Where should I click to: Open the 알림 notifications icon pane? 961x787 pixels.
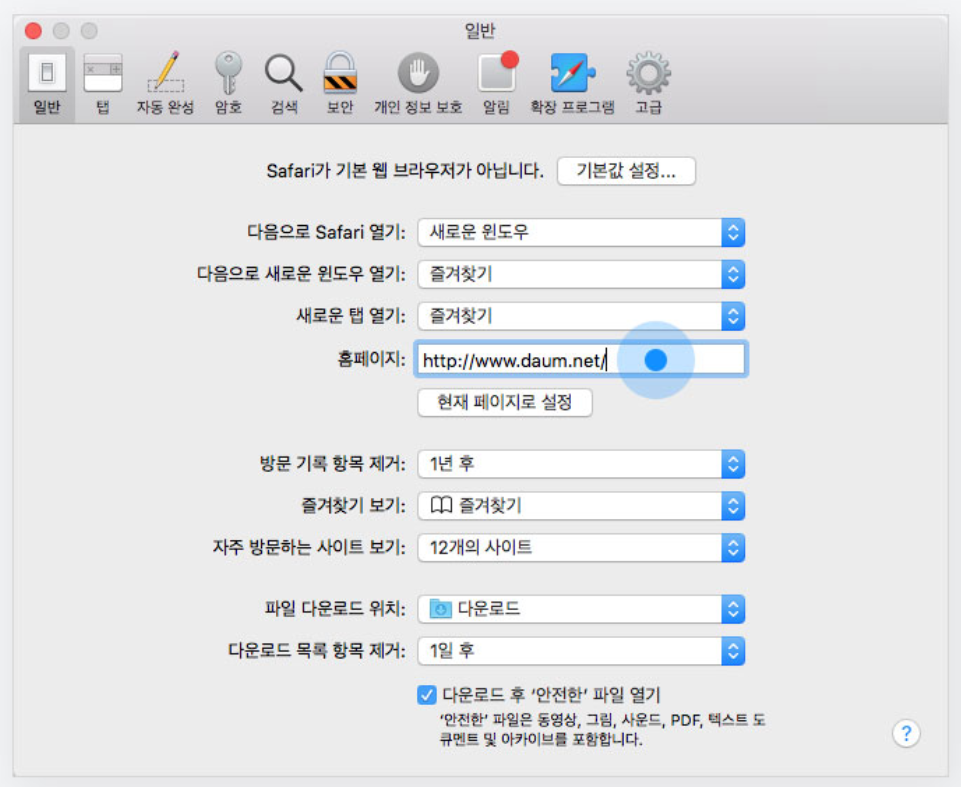[496, 84]
